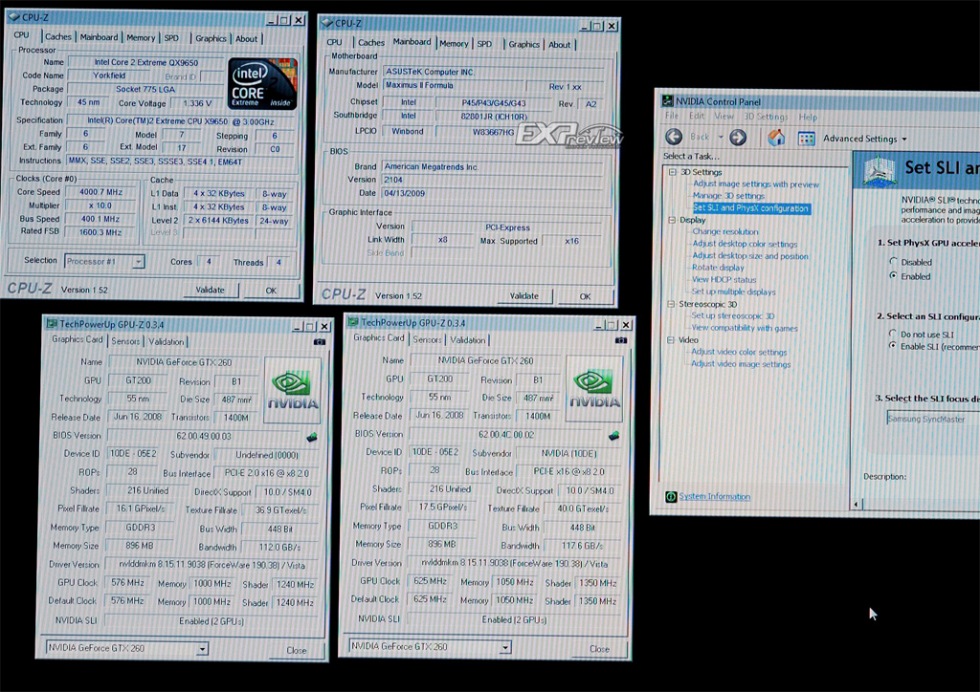980x692 pixels.
Task: Choose the Enable SLI radio button
Action: click(892, 346)
